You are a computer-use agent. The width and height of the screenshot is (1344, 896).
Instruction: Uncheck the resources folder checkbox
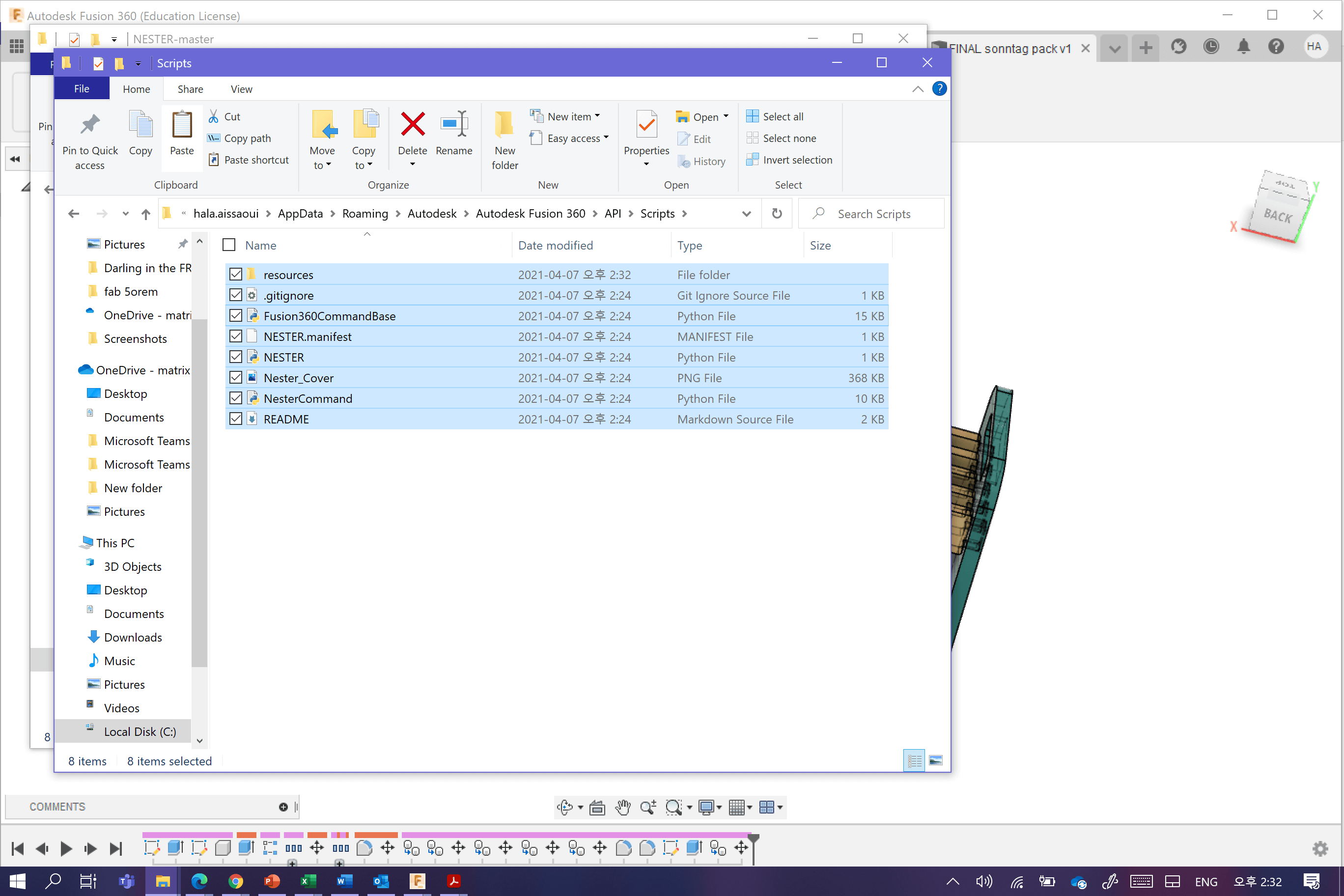click(235, 274)
